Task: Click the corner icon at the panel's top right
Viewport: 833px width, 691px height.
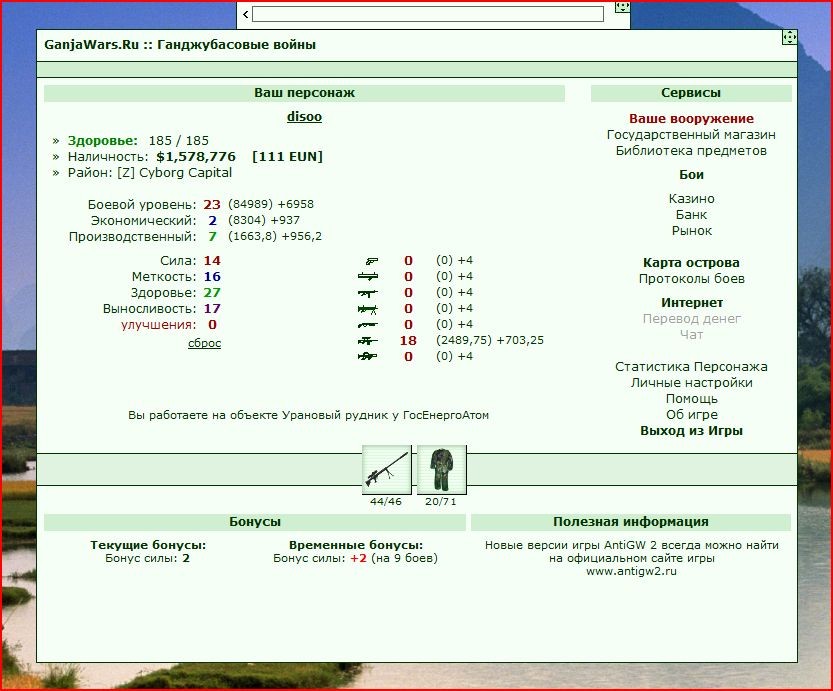Action: 789,37
